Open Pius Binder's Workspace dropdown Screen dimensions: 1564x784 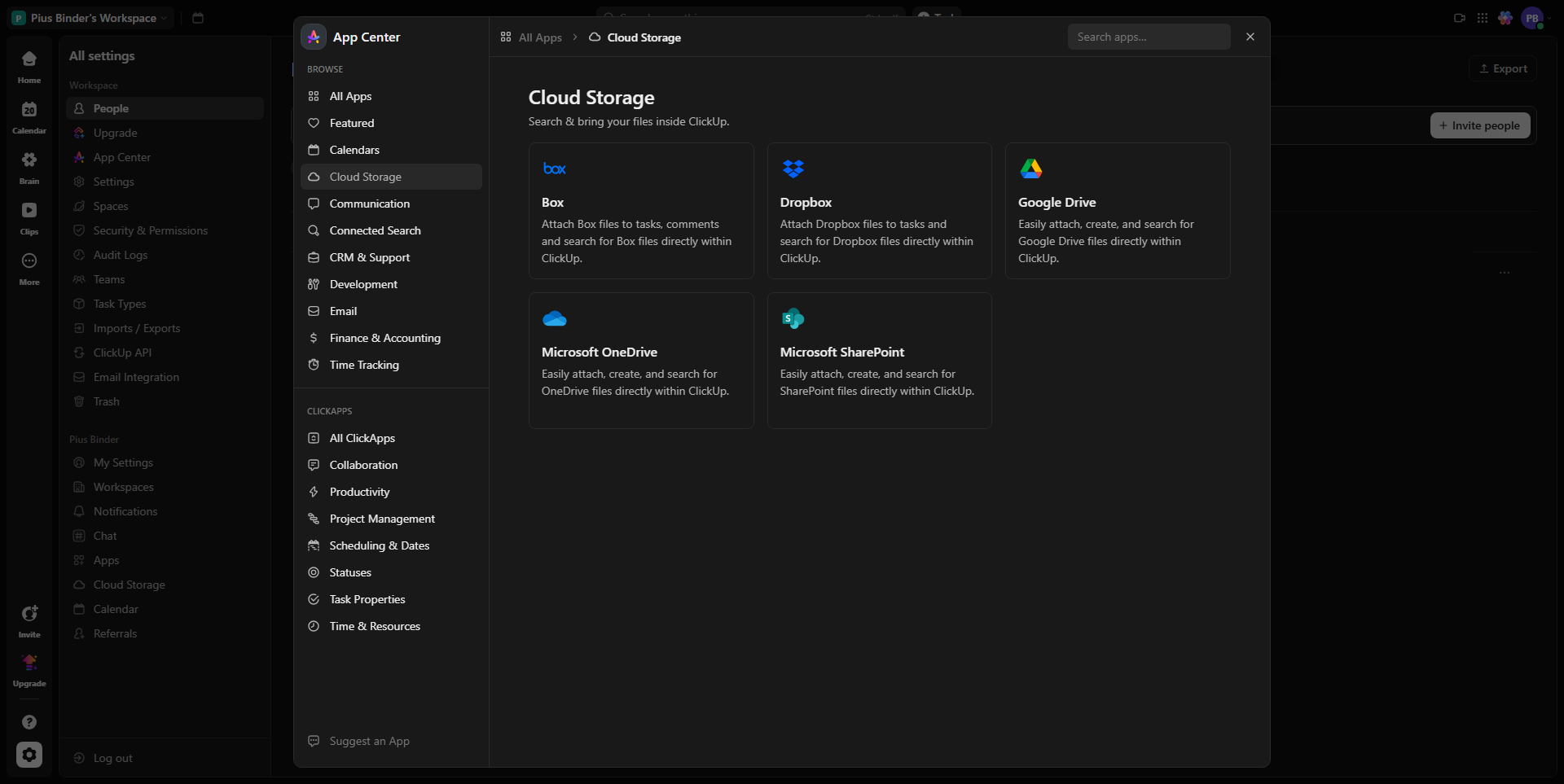point(91,18)
